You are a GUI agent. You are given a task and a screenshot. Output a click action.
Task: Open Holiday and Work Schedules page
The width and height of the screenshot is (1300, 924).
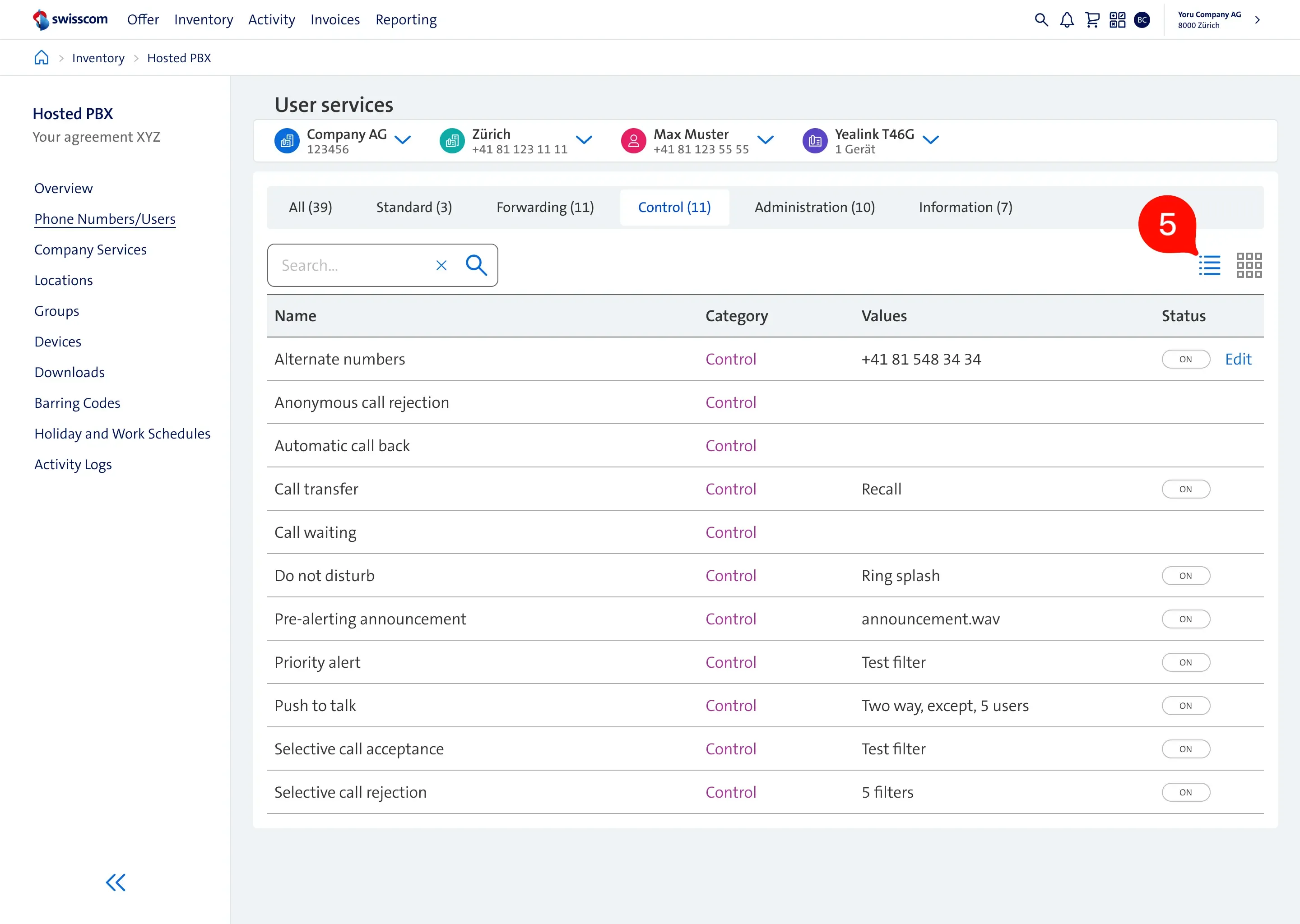122,433
